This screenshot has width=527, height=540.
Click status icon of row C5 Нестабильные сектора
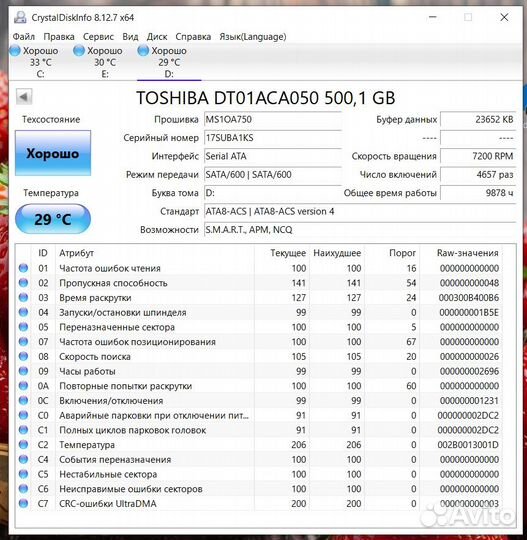23,474
